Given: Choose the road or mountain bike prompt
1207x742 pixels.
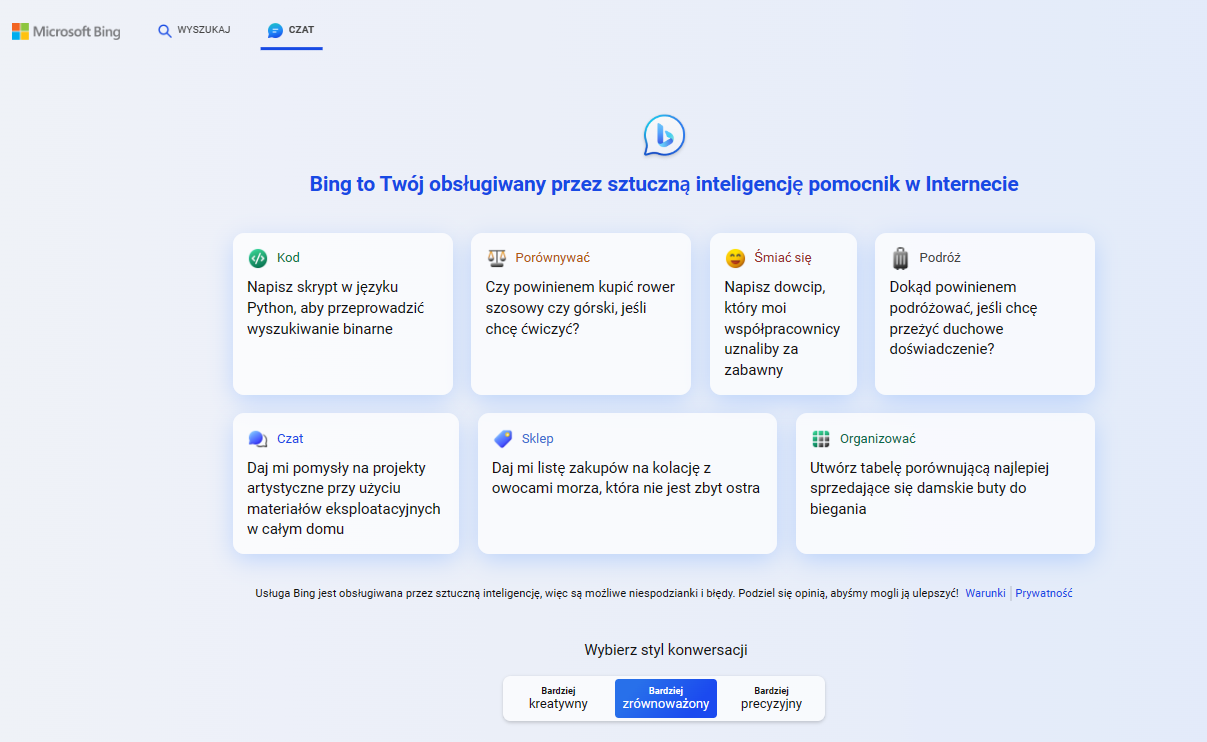Looking at the screenshot, I should coord(581,314).
